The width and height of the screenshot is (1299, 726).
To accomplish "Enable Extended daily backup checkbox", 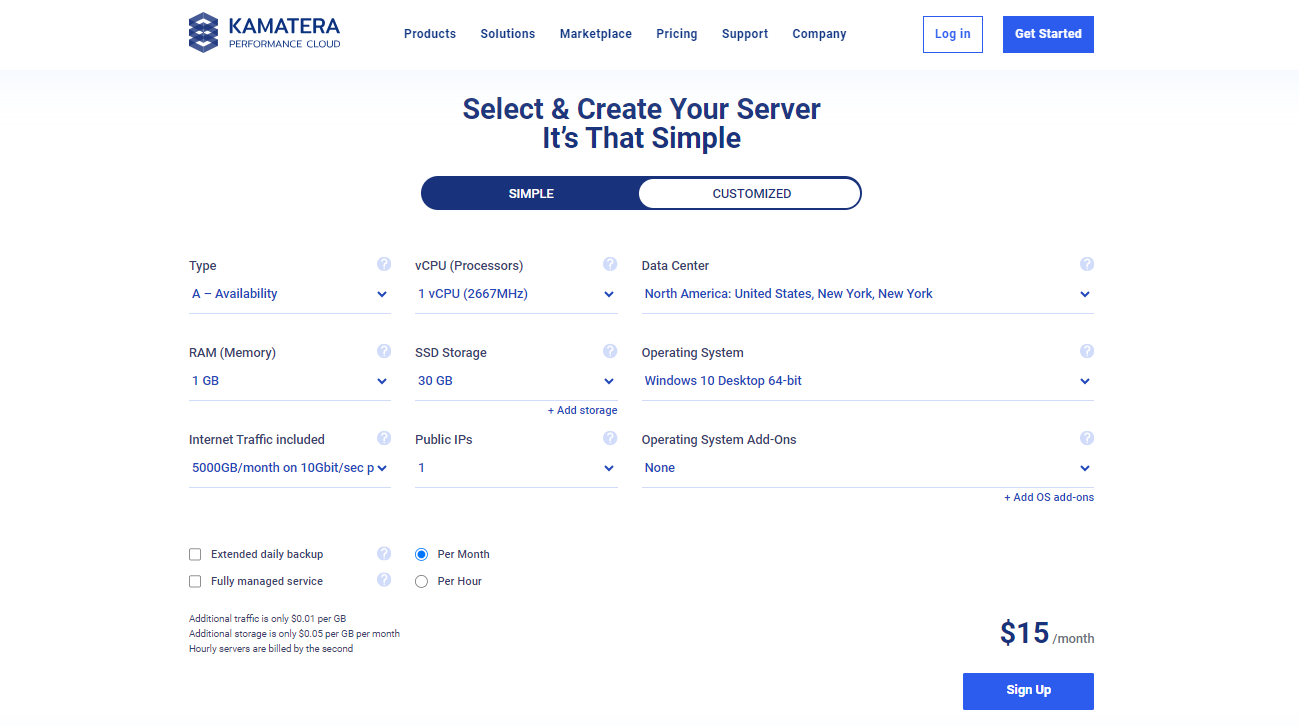I will 195,554.
